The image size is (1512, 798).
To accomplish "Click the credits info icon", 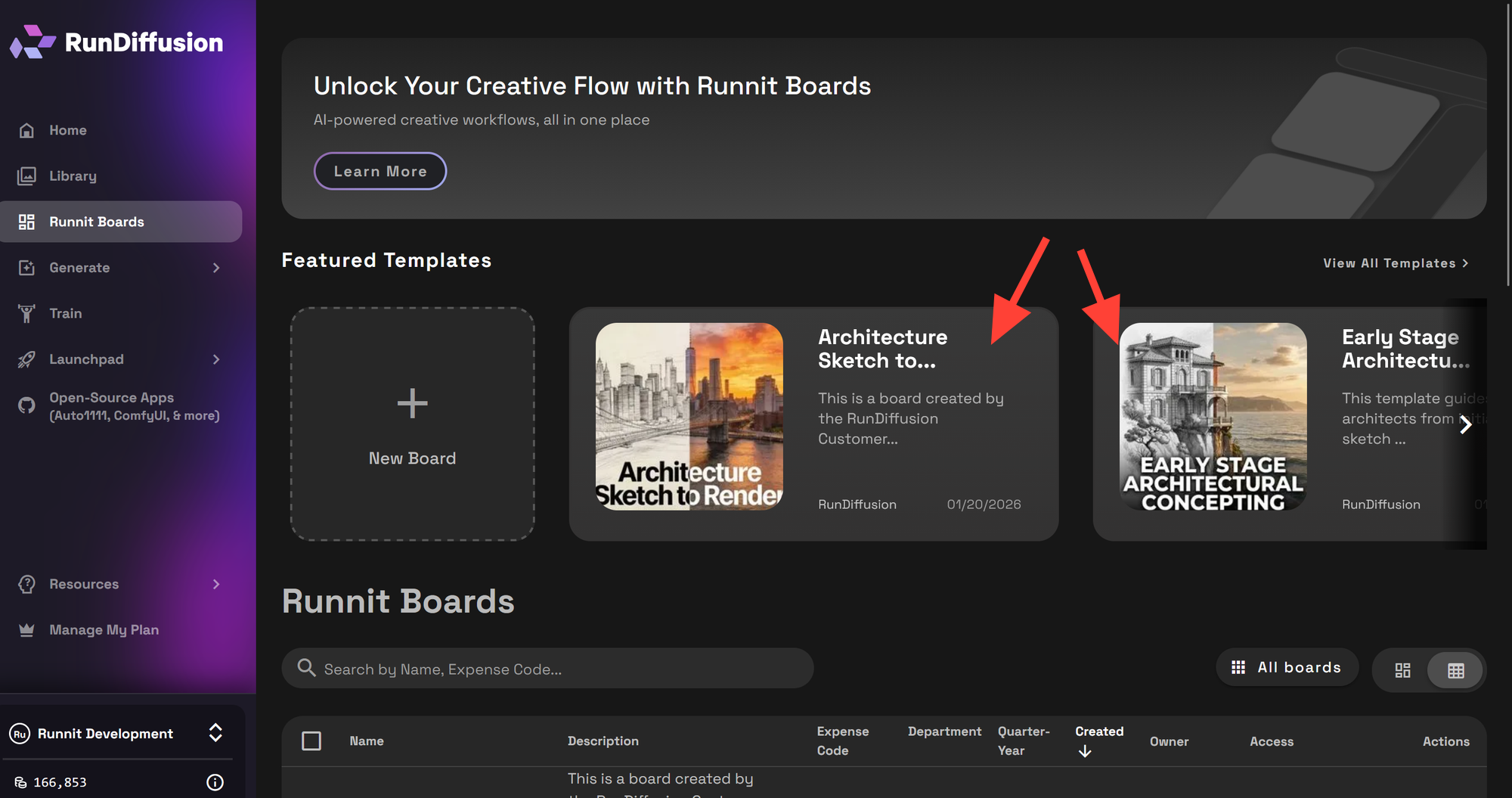I will click(215, 782).
